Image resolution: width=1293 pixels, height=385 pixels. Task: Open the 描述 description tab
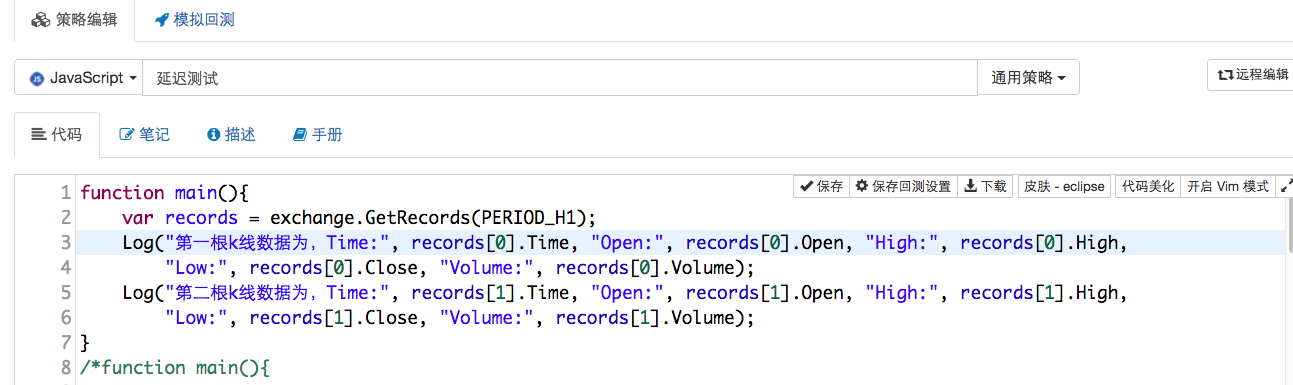point(231,134)
